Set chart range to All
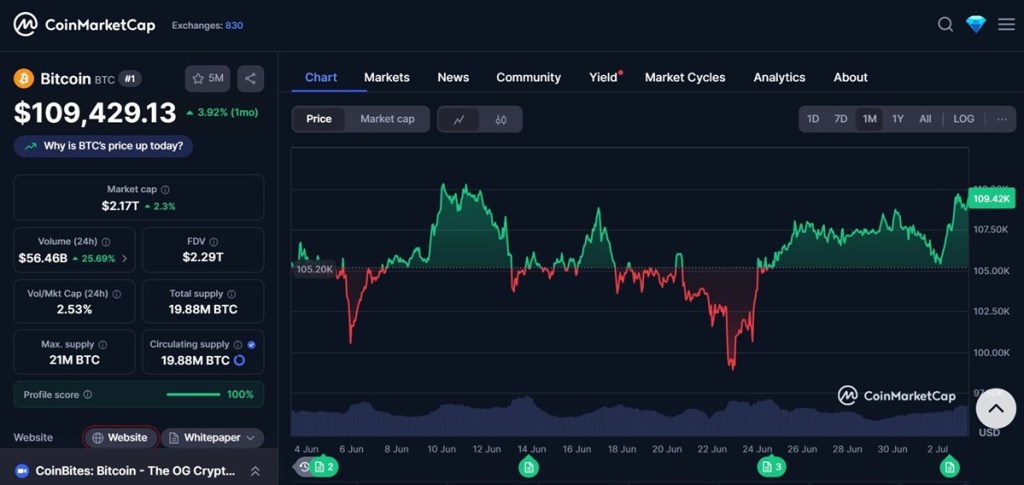Image resolution: width=1024 pixels, height=485 pixels. pos(925,119)
